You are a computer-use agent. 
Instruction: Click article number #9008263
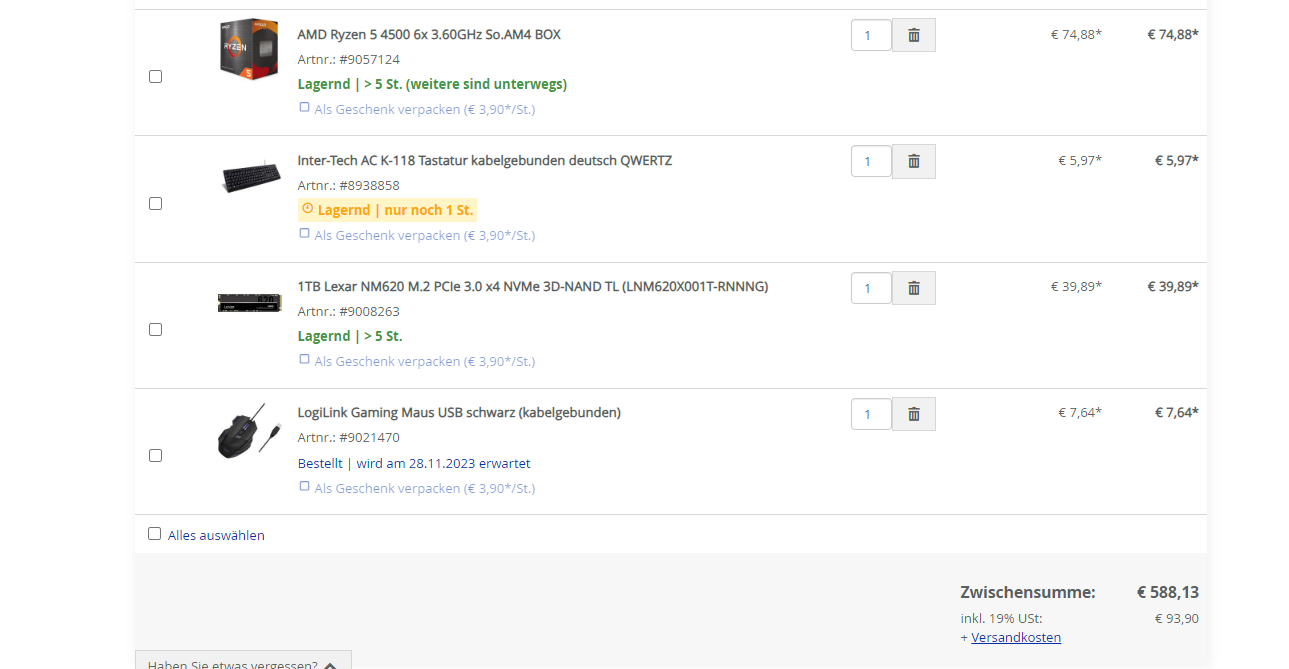coord(369,311)
